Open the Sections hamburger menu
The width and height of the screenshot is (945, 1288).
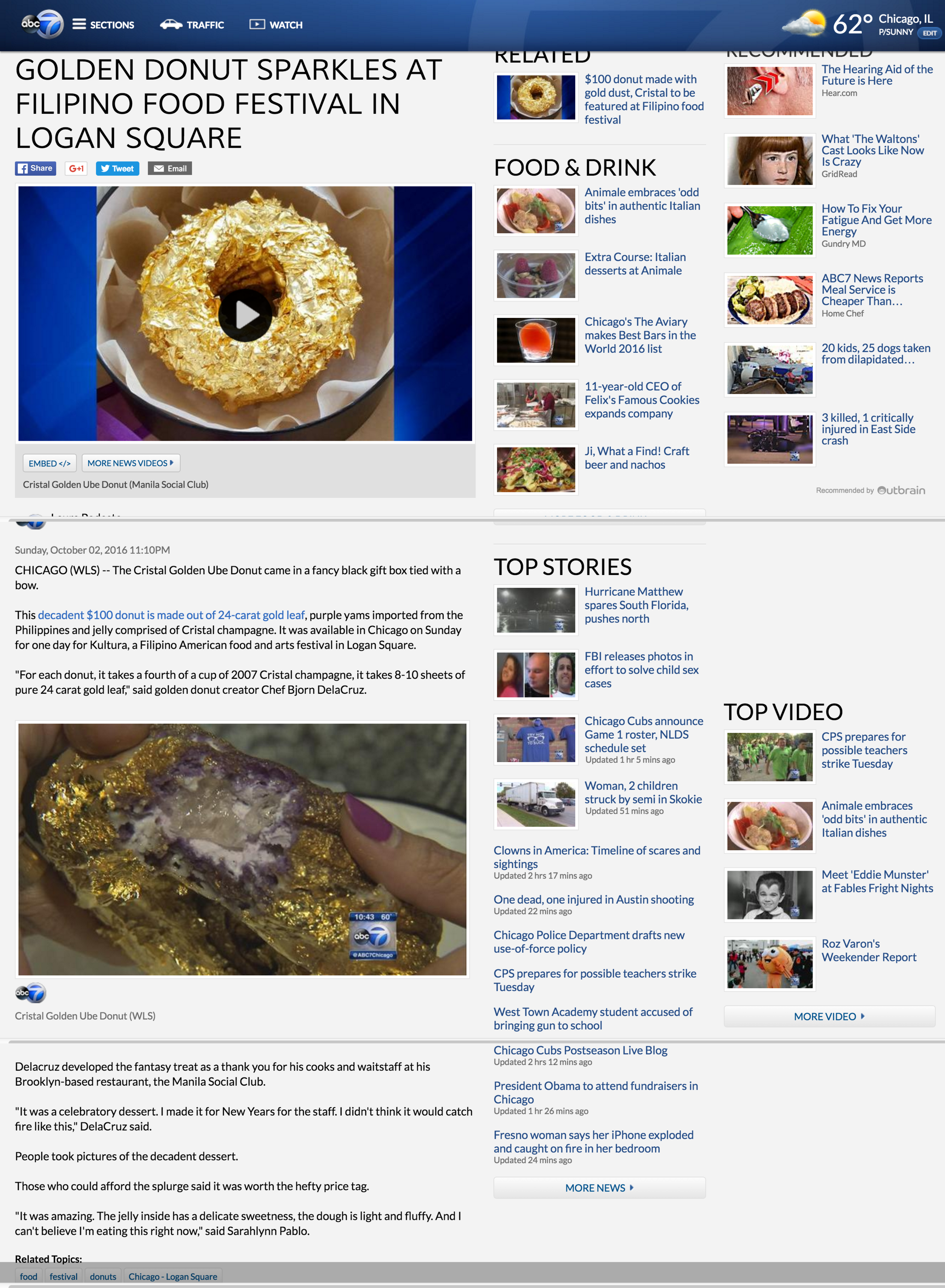click(103, 25)
